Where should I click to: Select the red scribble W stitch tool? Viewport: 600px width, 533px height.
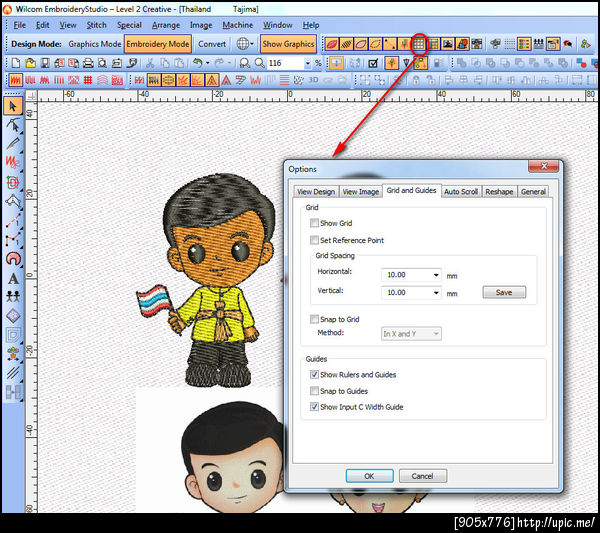point(13,162)
